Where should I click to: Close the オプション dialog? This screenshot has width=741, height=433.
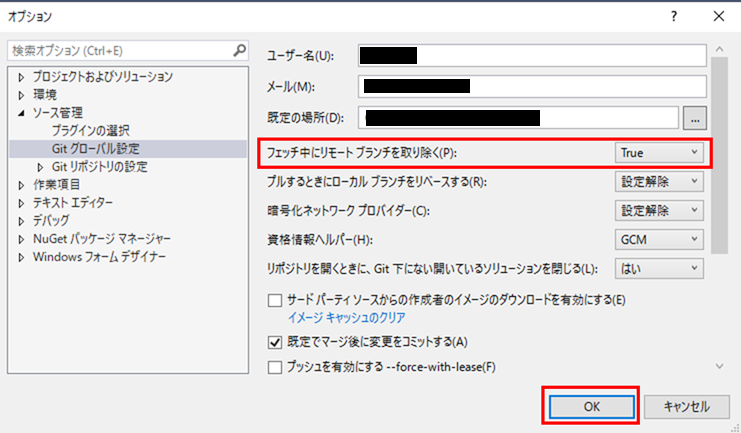tap(719, 16)
